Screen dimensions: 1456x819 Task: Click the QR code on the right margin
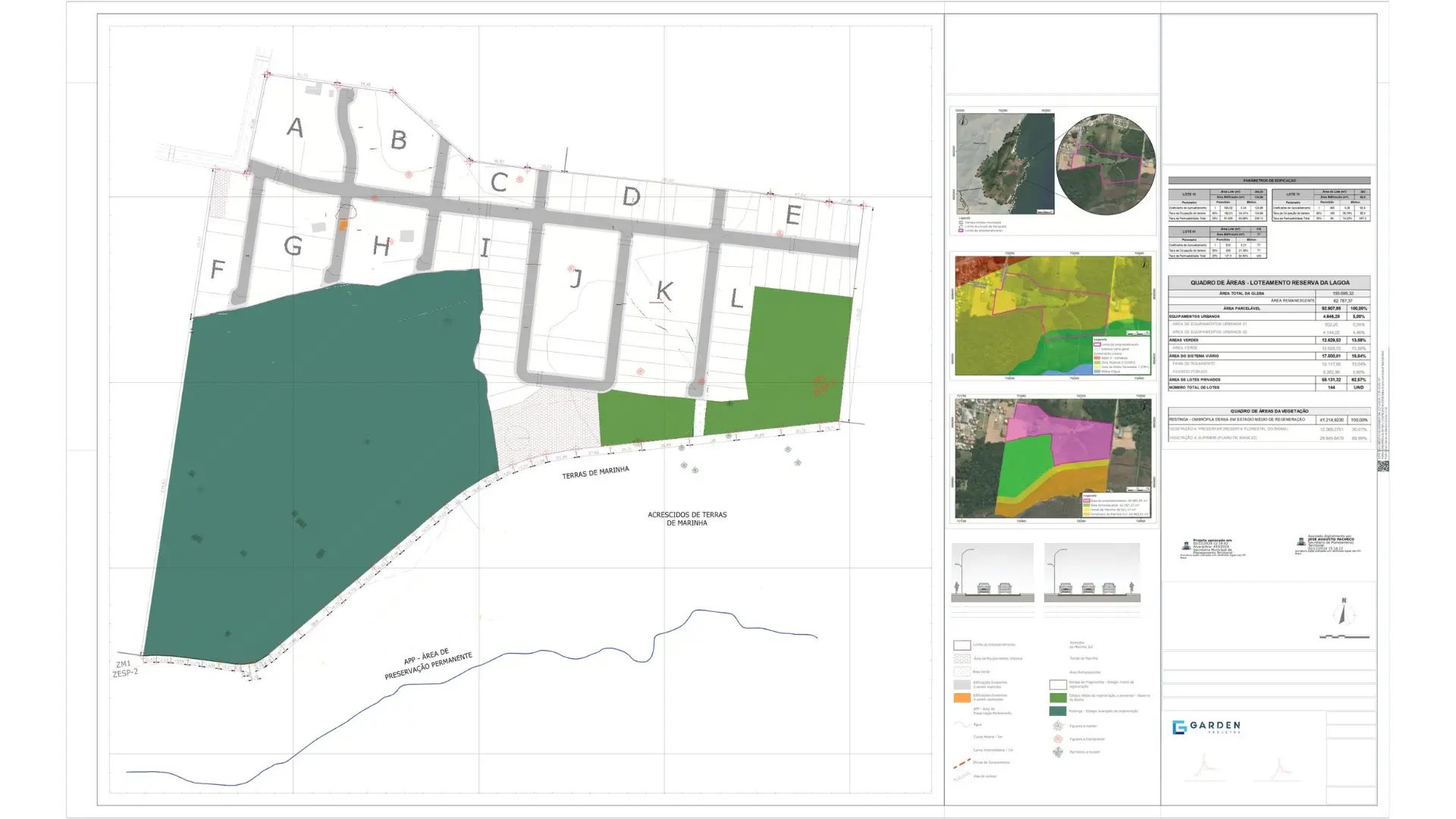[1382, 466]
